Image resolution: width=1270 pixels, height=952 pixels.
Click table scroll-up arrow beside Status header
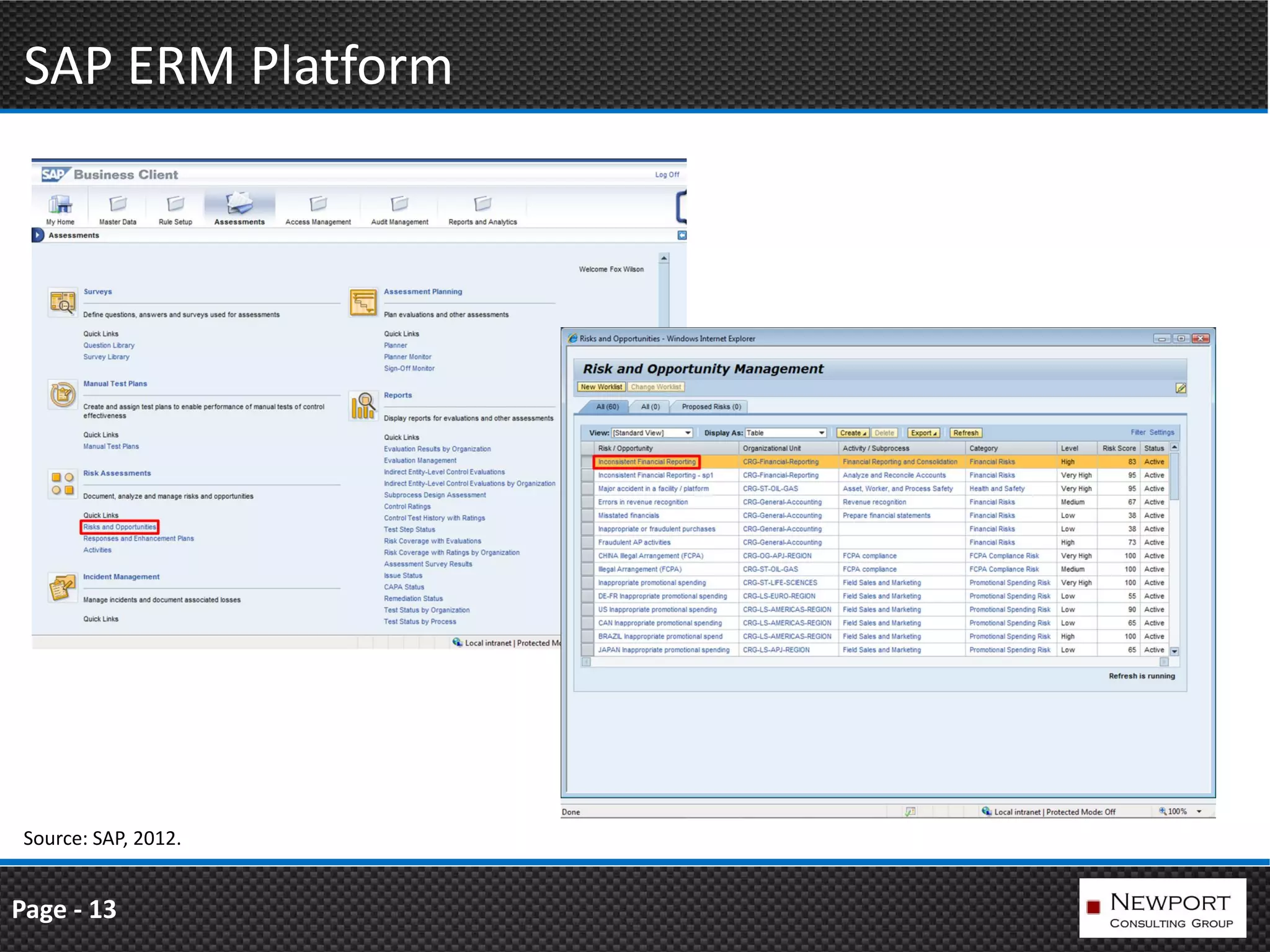click(x=1174, y=447)
